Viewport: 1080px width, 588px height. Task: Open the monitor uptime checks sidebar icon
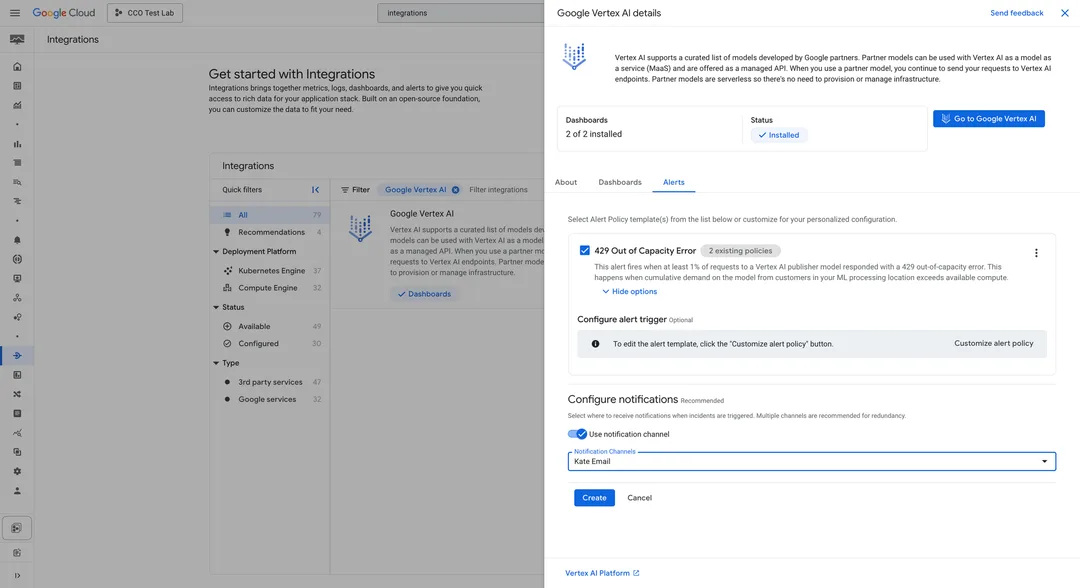pos(17,279)
